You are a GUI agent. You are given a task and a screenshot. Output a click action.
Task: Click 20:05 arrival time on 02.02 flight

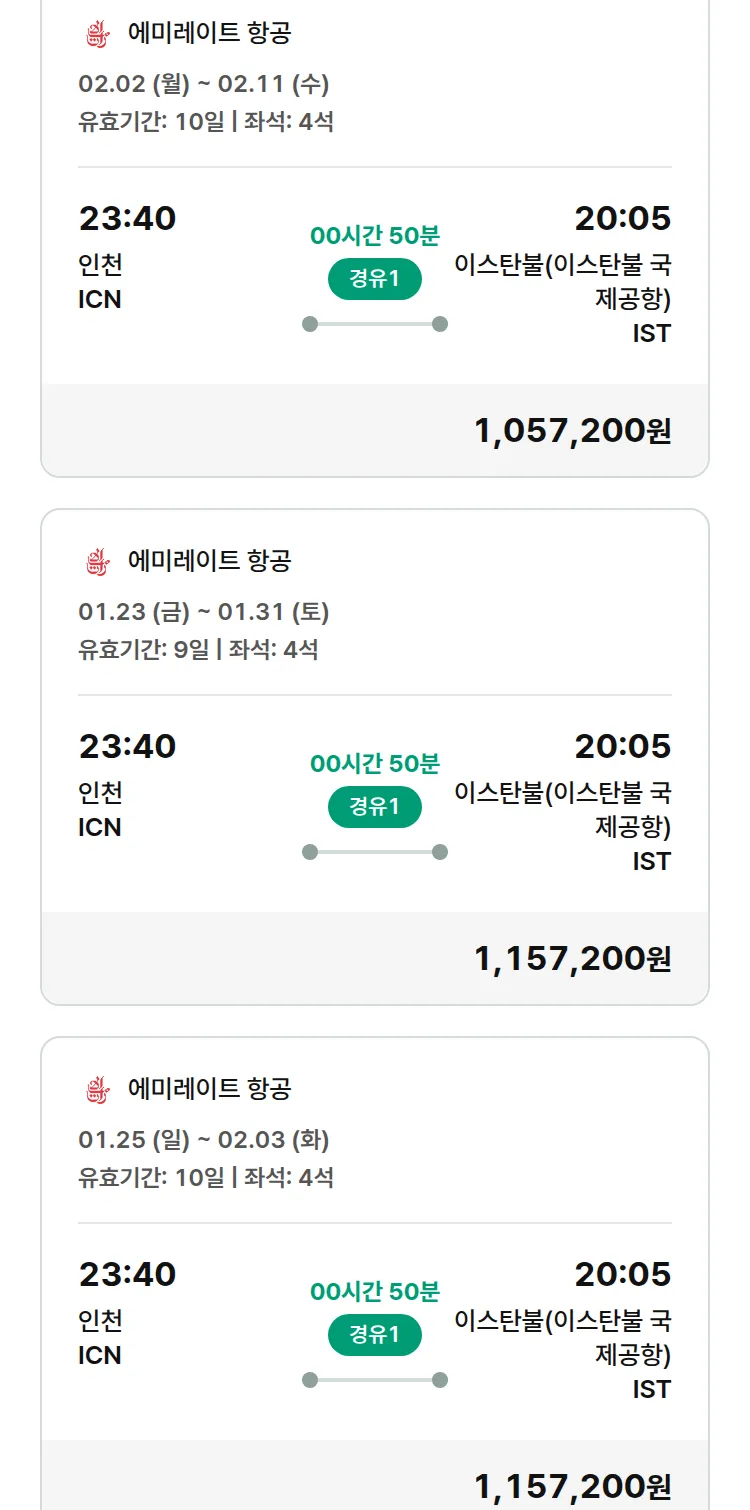(622, 218)
